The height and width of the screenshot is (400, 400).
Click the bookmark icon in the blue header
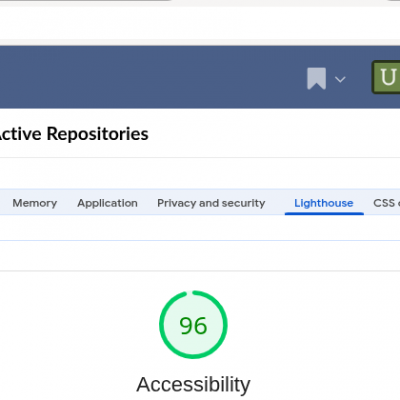316,79
